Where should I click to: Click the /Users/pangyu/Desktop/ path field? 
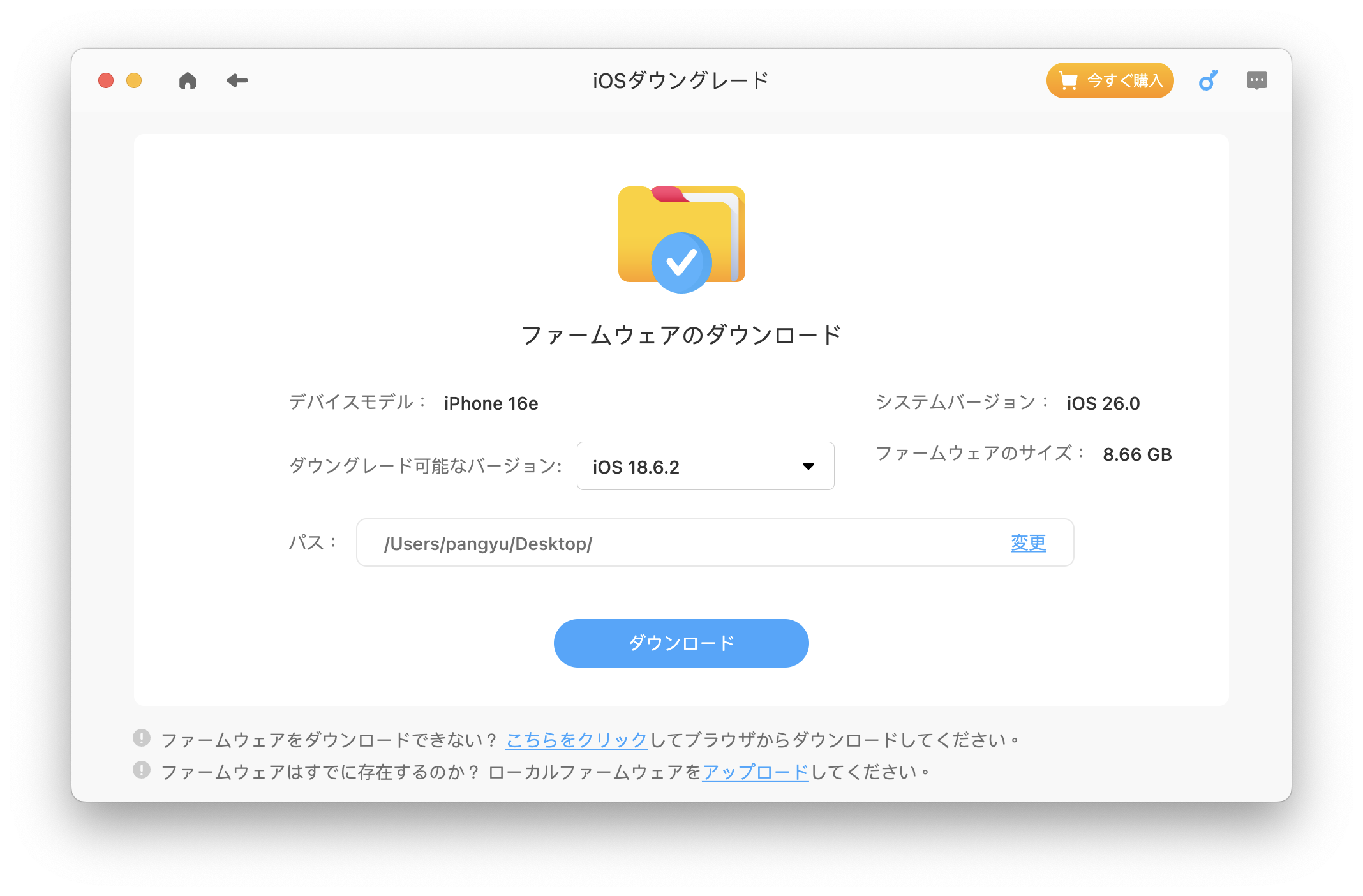click(715, 542)
